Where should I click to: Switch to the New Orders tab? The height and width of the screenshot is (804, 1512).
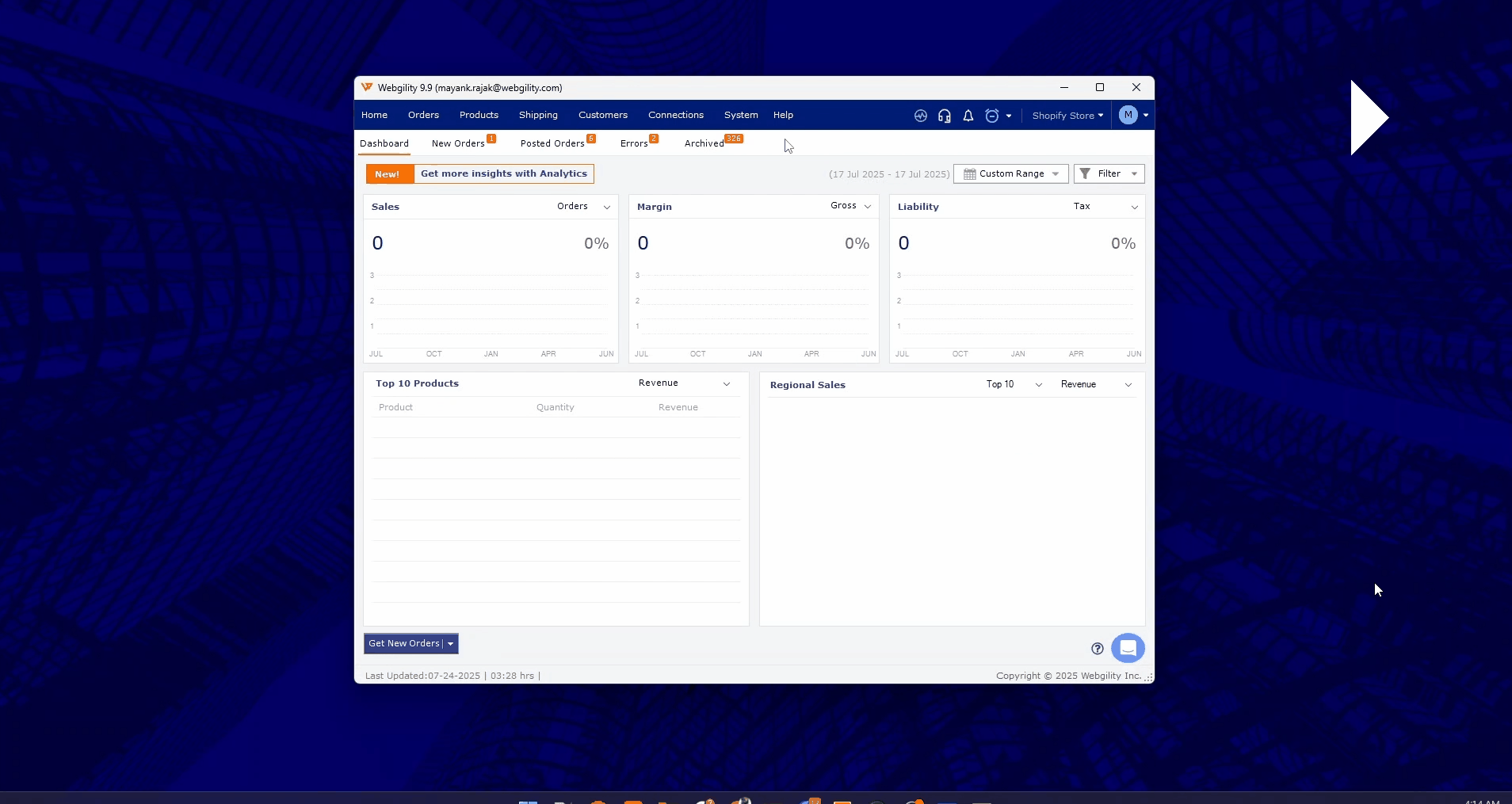pyautogui.click(x=458, y=143)
